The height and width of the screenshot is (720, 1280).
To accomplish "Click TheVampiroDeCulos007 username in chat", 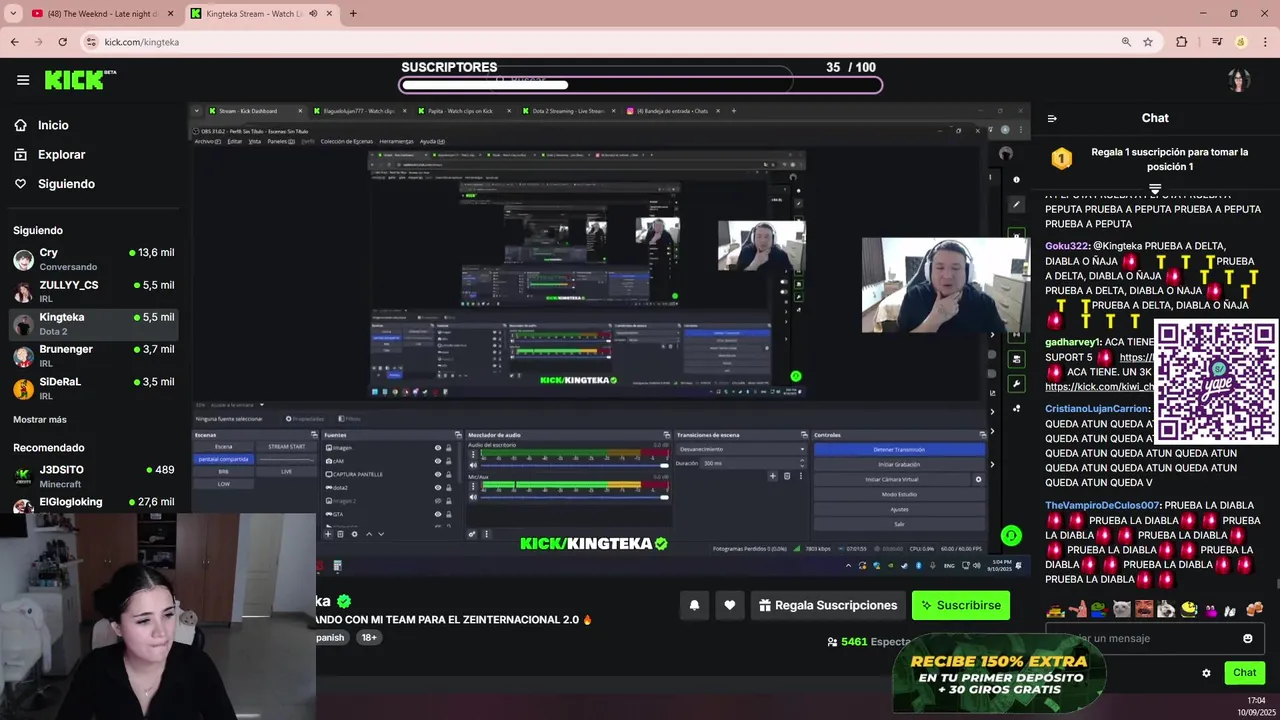I will [1102, 506].
